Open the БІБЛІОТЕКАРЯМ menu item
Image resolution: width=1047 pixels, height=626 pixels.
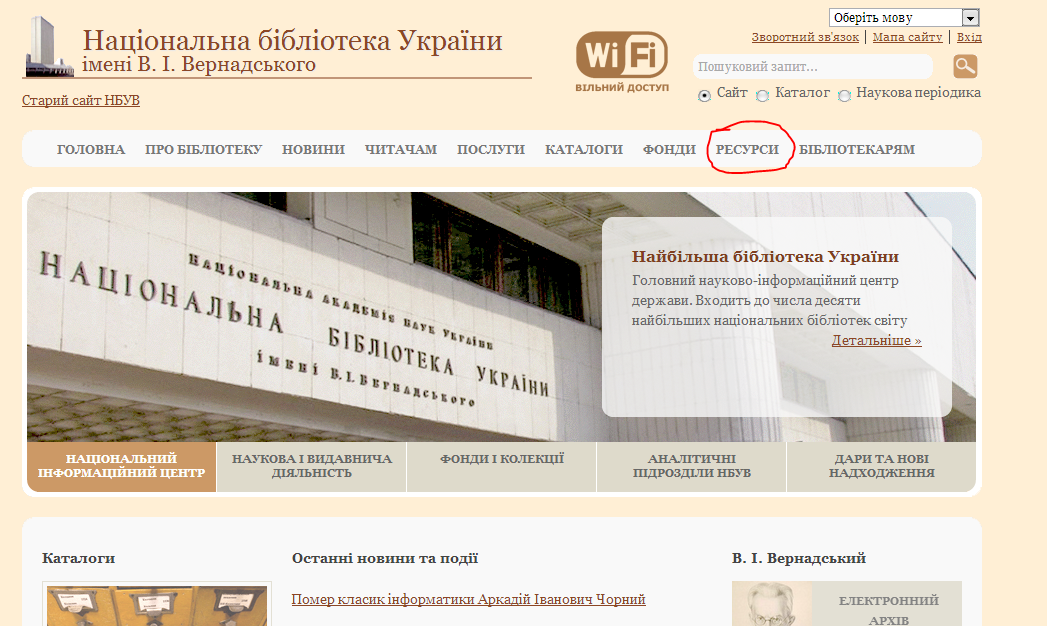coord(857,149)
